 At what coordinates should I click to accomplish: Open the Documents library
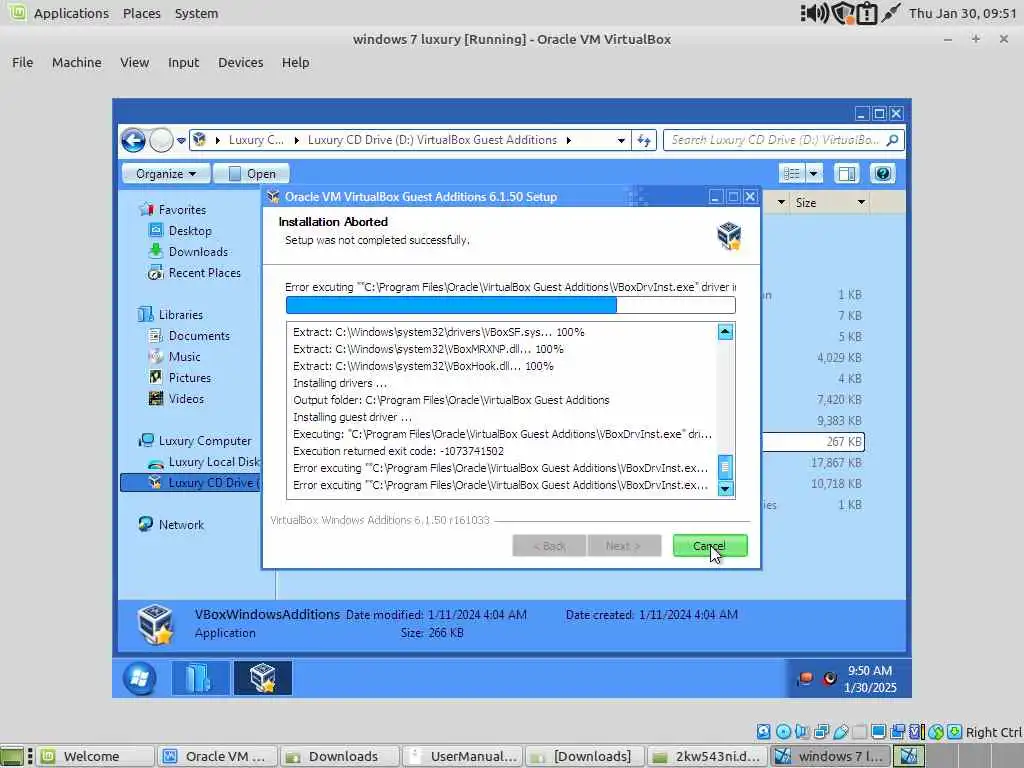click(199, 336)
